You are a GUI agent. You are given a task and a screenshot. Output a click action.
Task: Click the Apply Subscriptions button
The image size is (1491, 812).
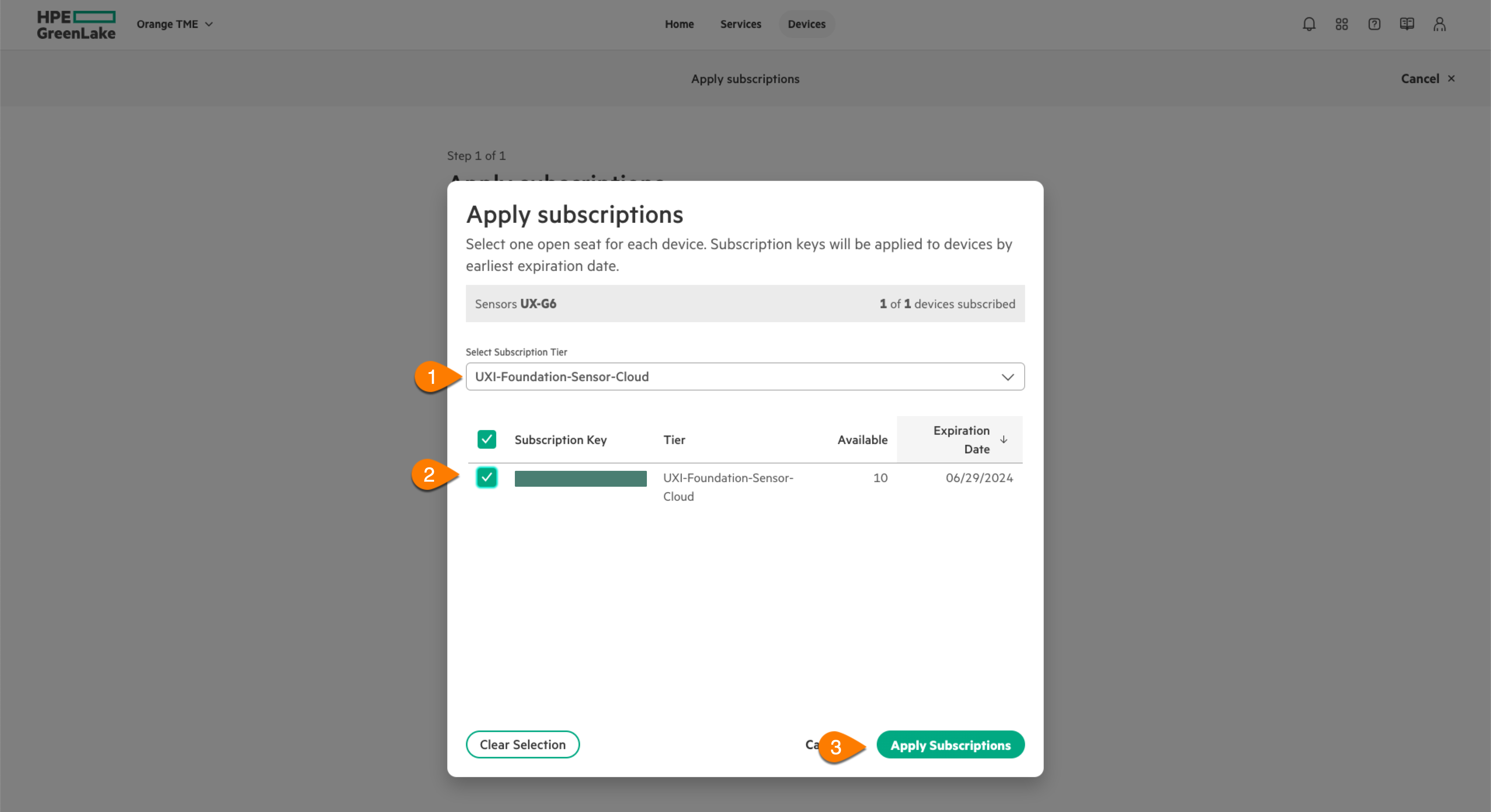click(951, 745)
